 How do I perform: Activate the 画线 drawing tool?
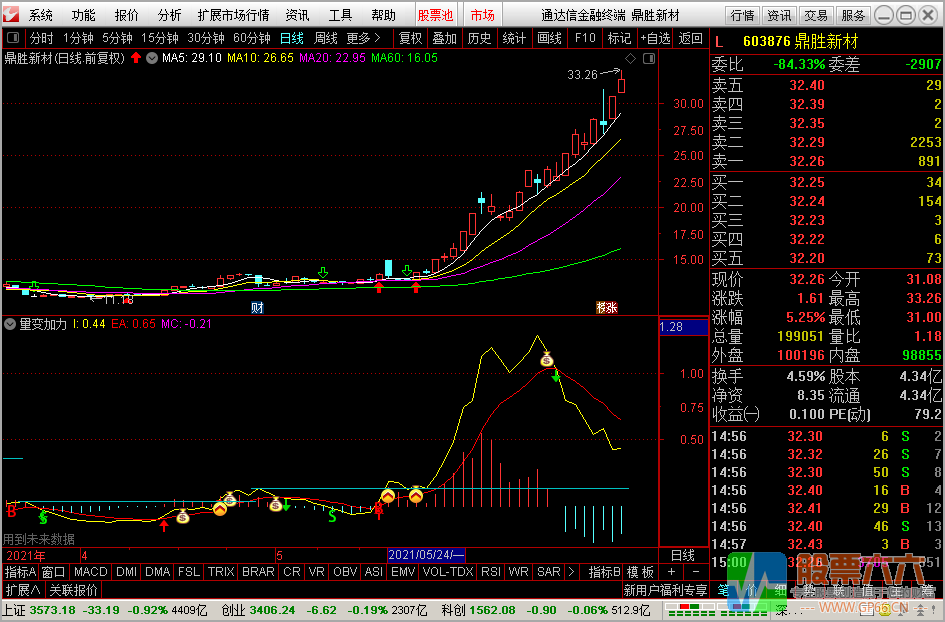(549, 39)
